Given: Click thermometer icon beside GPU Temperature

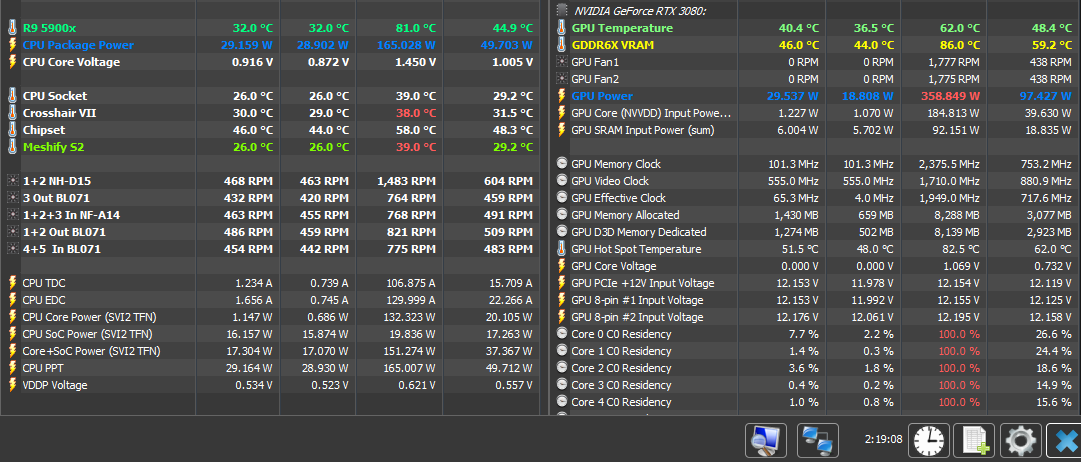Looking at the screenshot, I should click(x=563, y=28).
